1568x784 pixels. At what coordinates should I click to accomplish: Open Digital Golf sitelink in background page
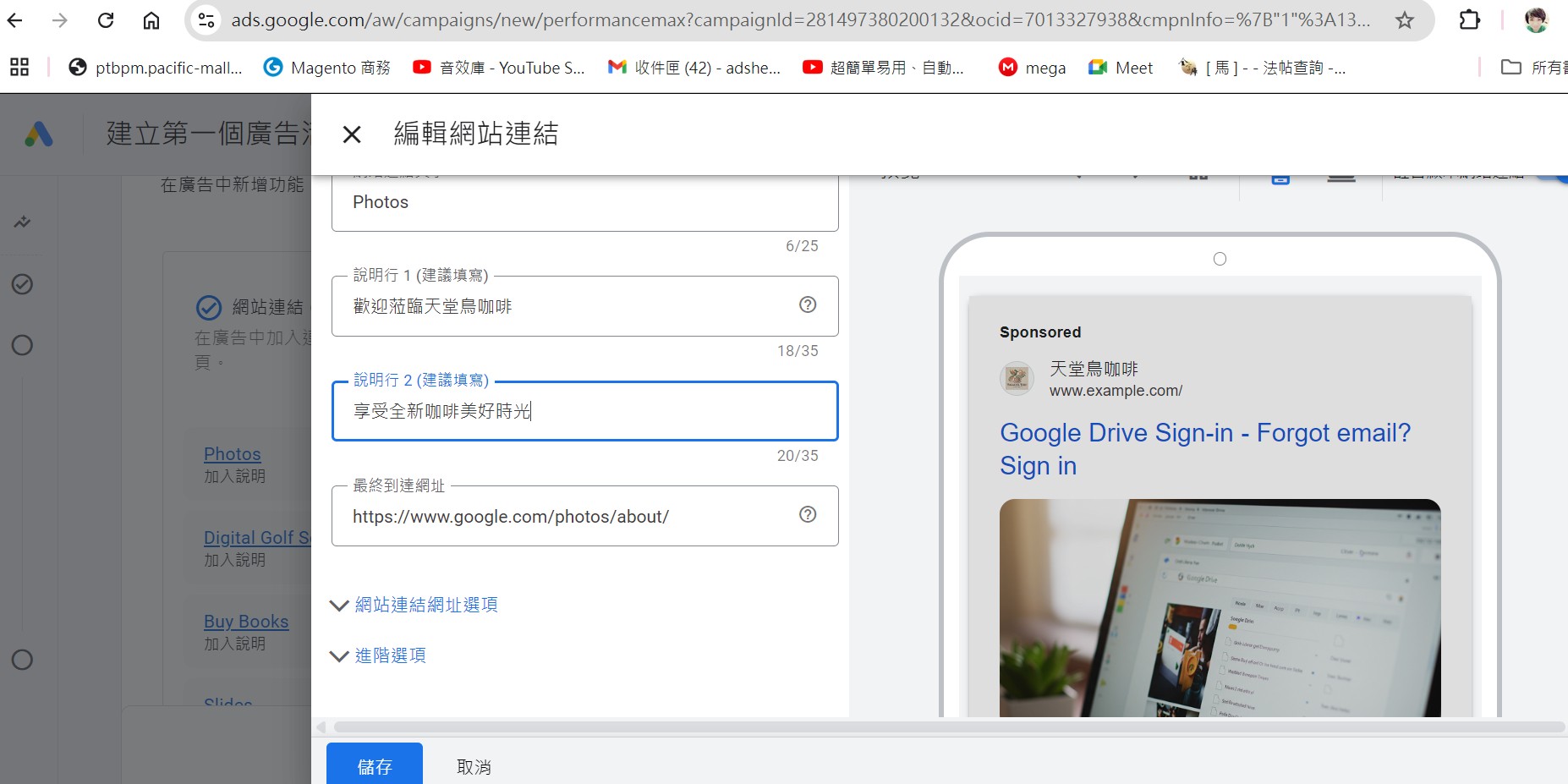pyautogui.click(x=257, y=538)
